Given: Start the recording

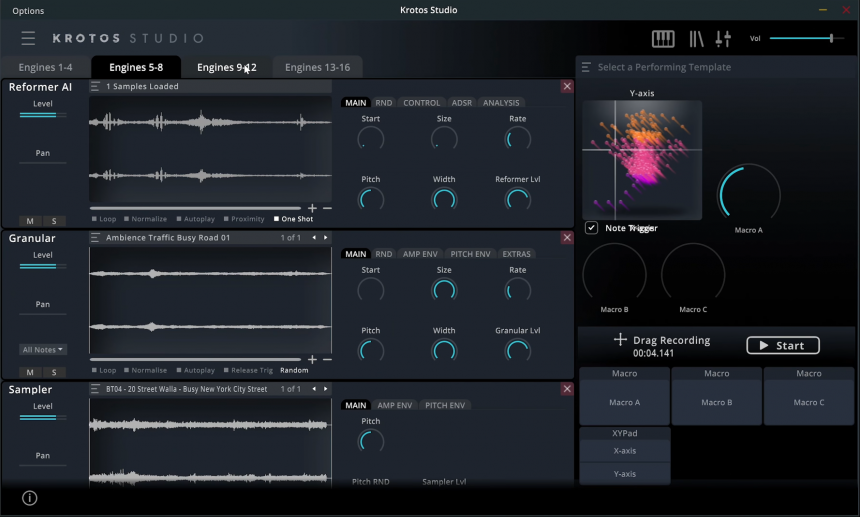Looking at the screenshot, I should pos(783,345).
